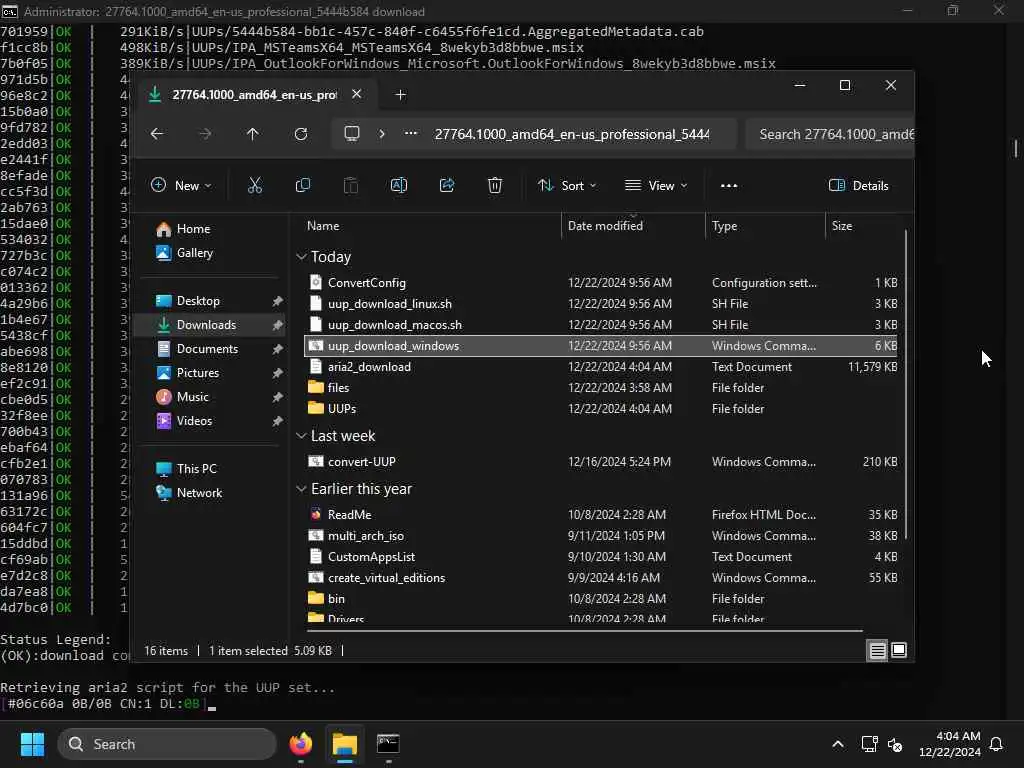Viewport: 1024px width, 768px height.
Task: Switch to large thumbnails view icon in status bar
Action: click(899, 650)
